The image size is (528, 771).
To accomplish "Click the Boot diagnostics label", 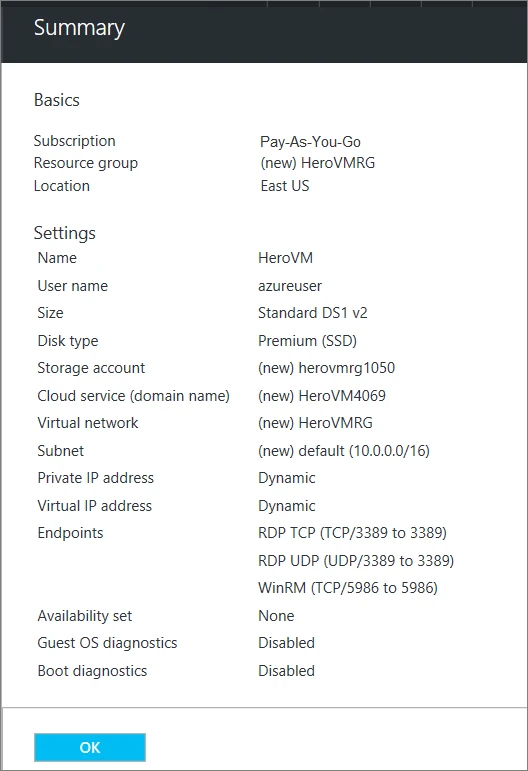I will pos(92,671).
